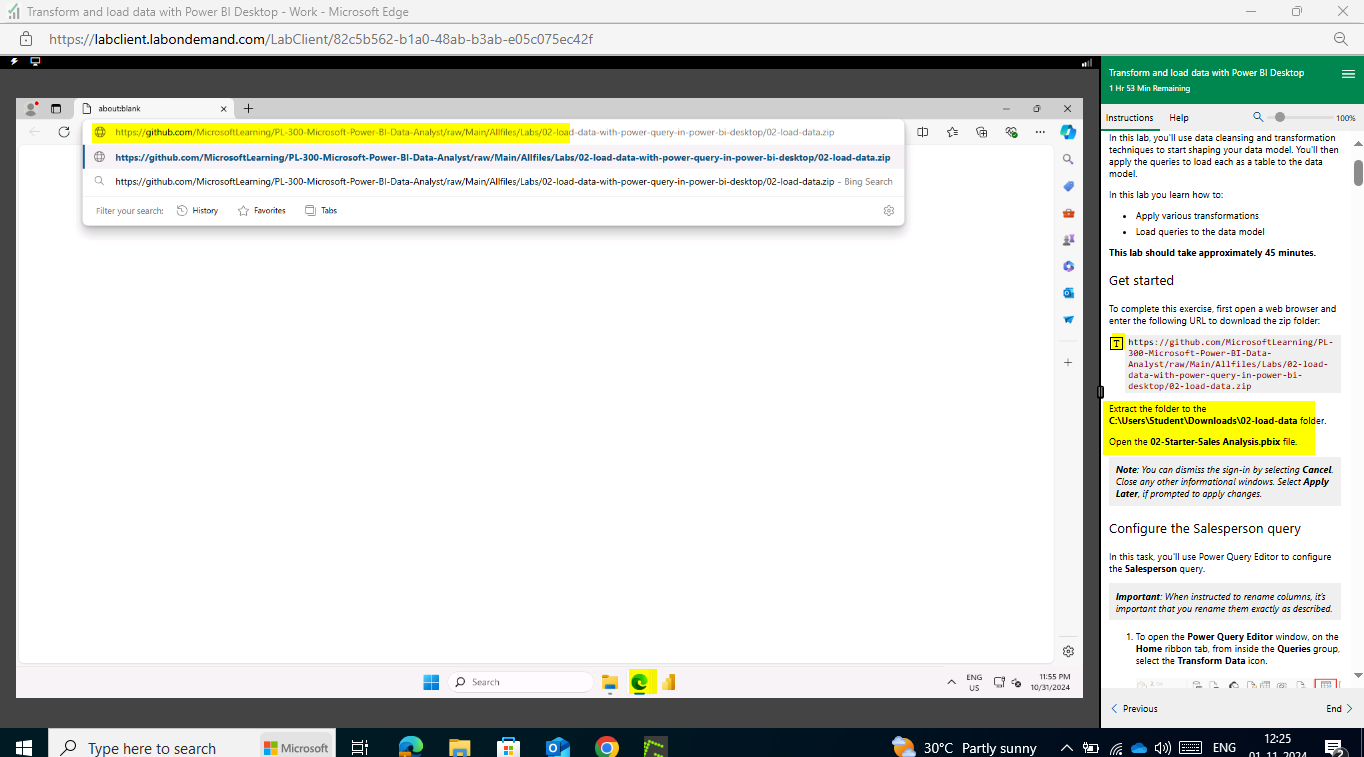Screen dimensions: 1364x757
Task: Switch to the Instructions tab
Action: point(1129,118)
